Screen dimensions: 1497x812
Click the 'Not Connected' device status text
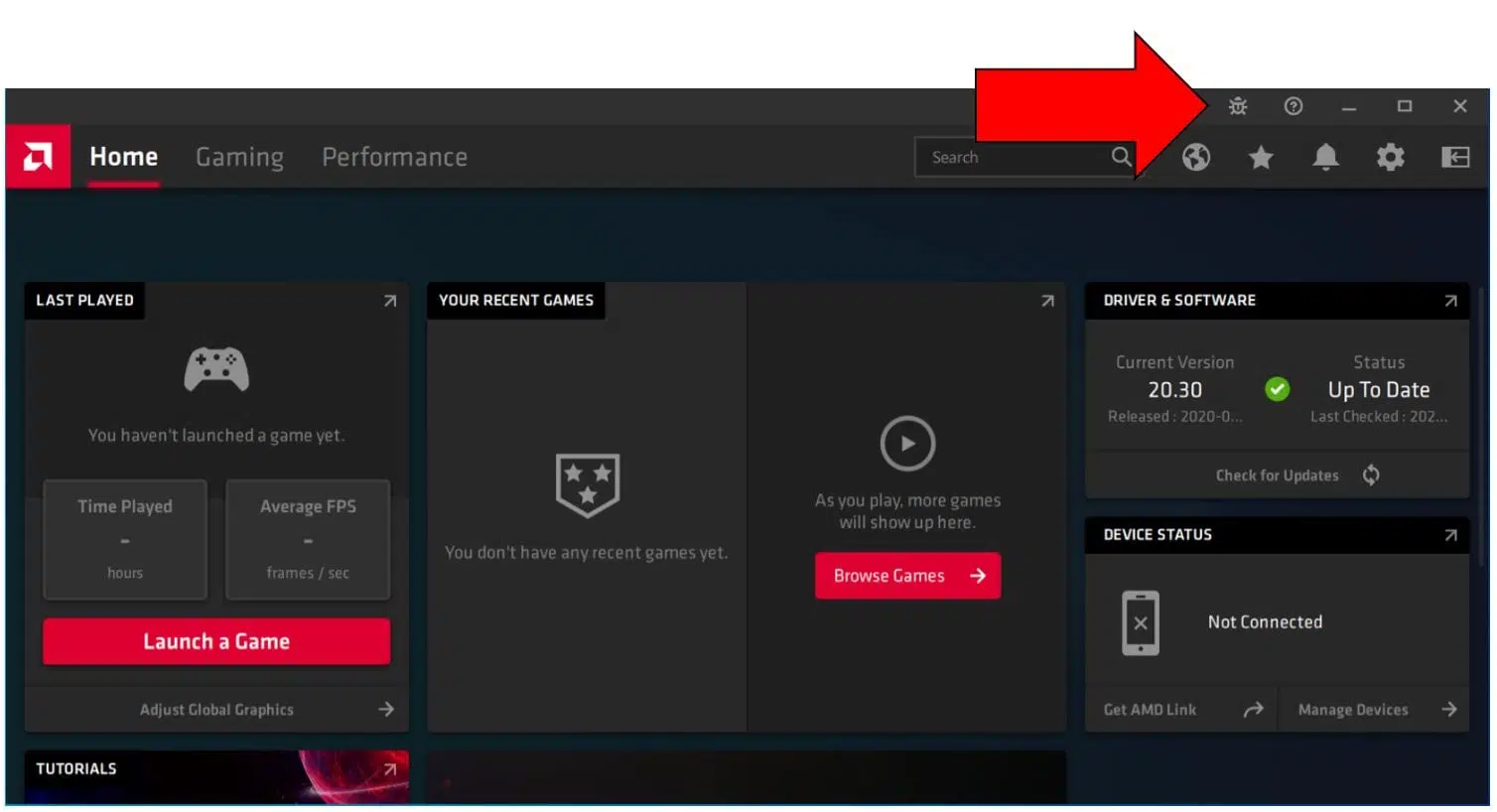(x=1265, y=622)
